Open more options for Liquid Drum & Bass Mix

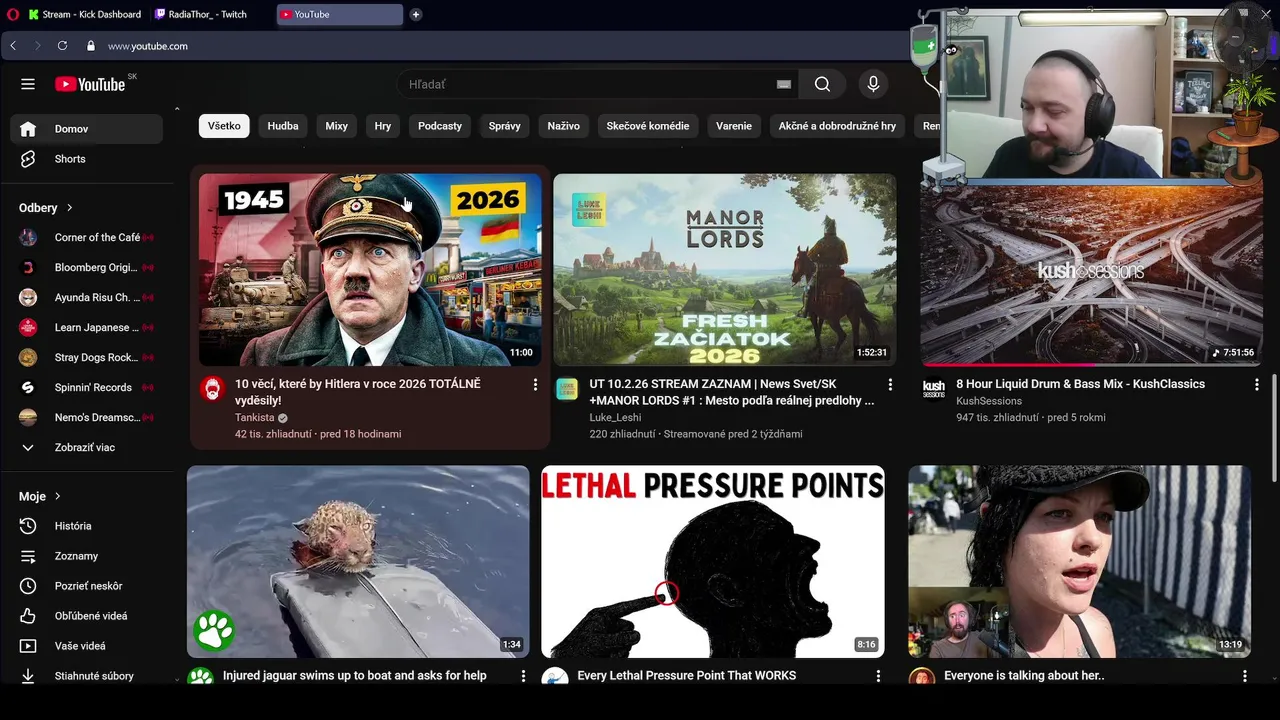point(1257,384)
